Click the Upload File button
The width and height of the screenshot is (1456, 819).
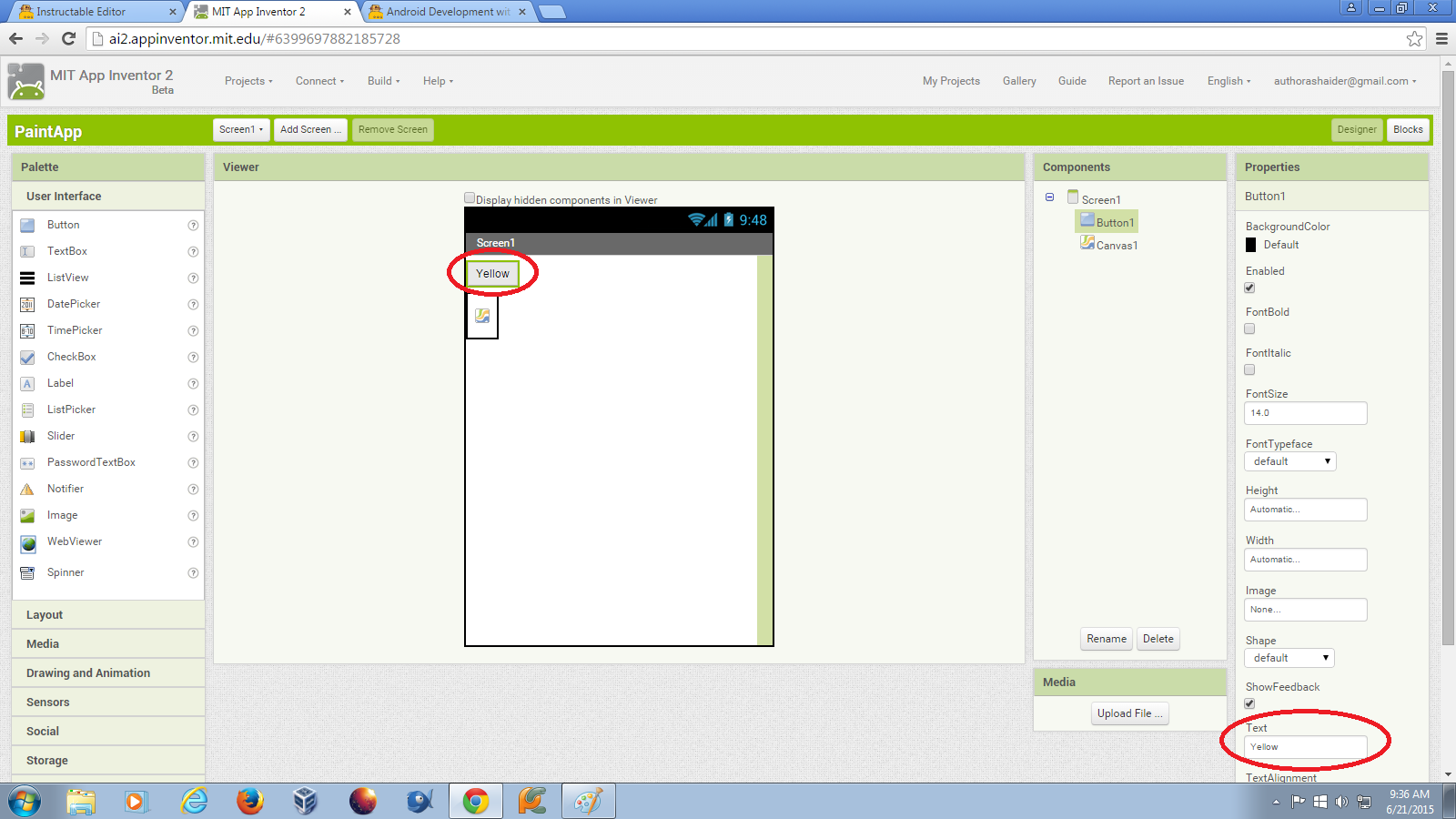(1129, 713)
